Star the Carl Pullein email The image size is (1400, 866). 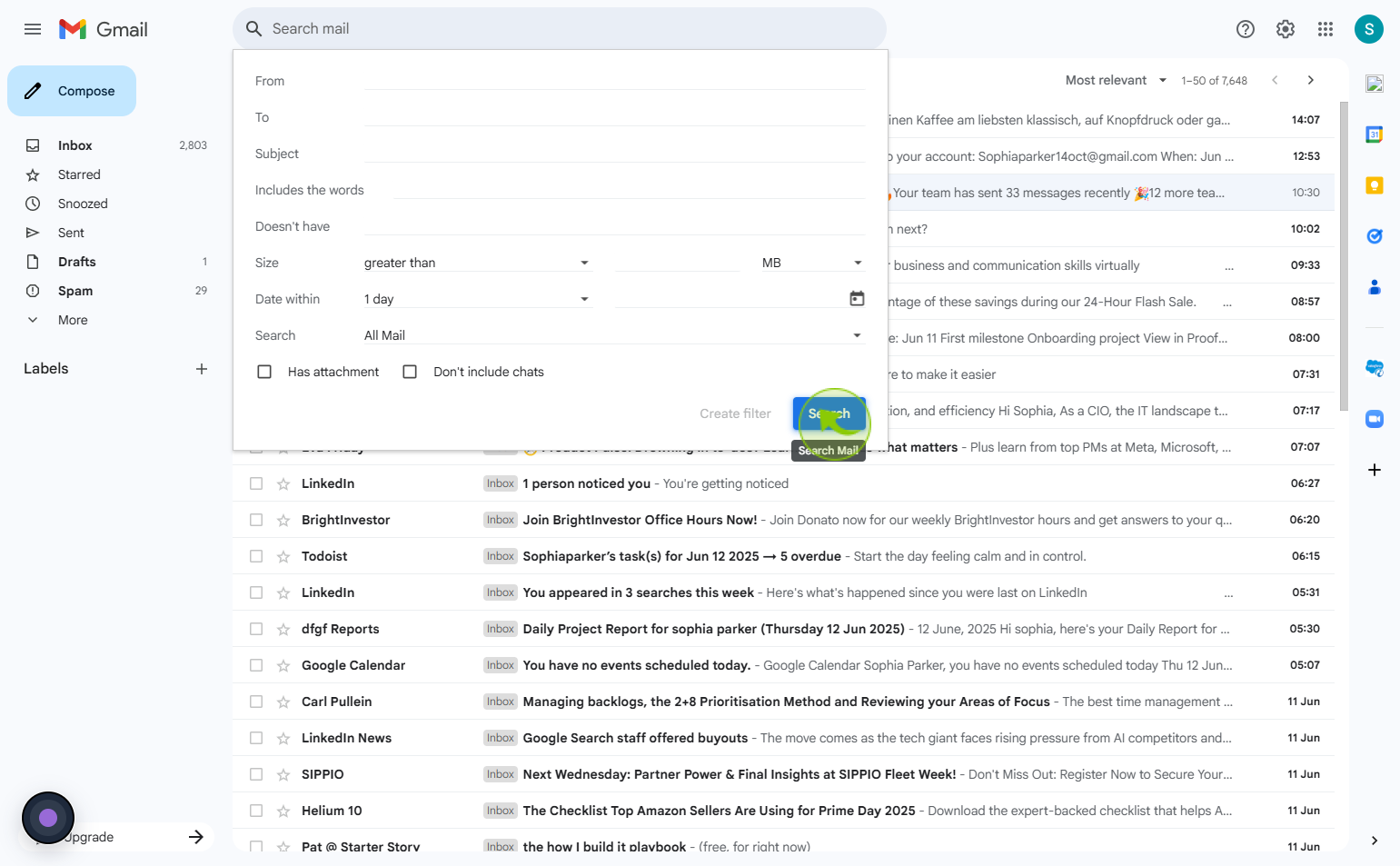[x=283, y=702]
